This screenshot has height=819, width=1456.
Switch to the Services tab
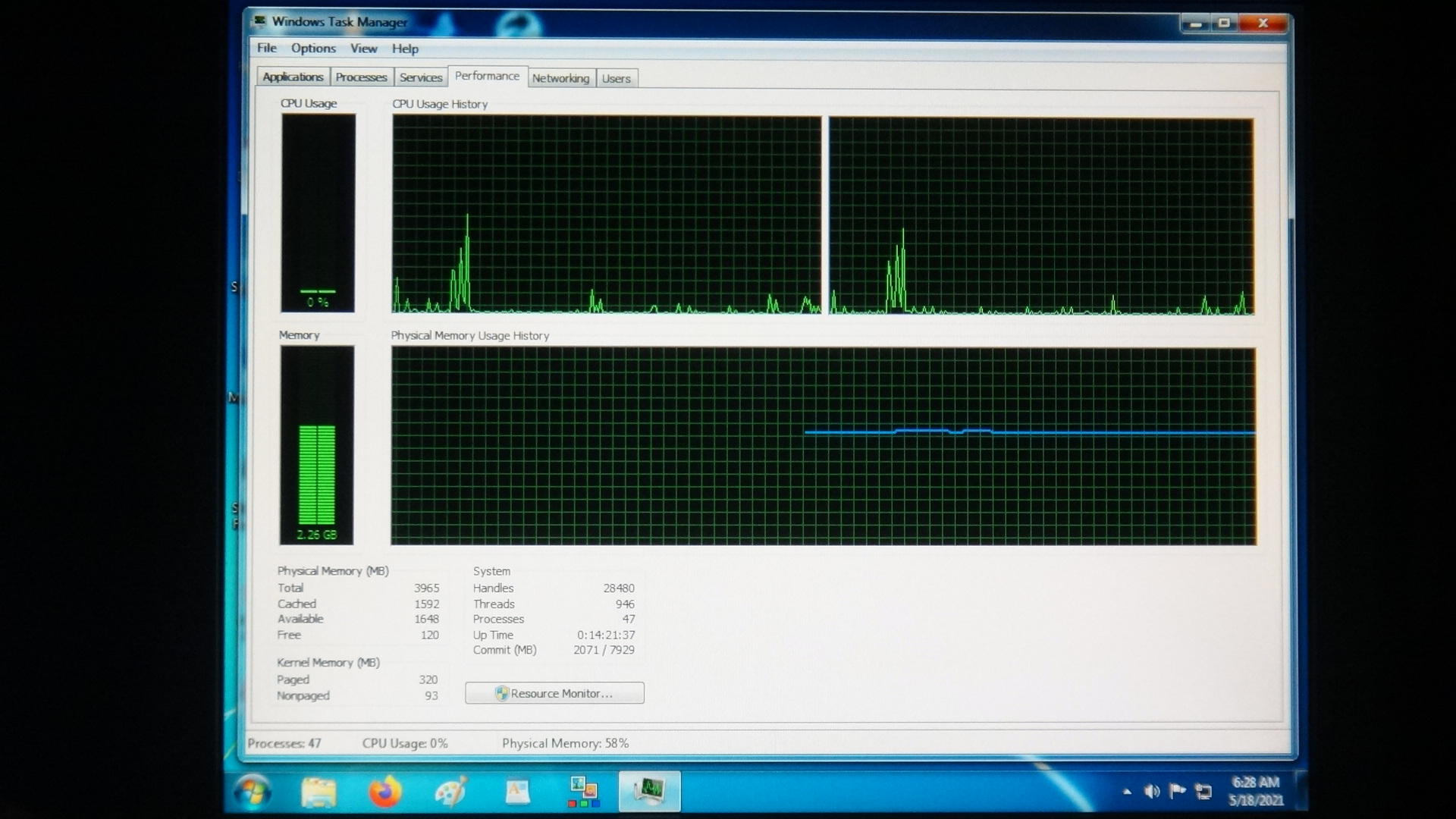click(x=421, y=77)
